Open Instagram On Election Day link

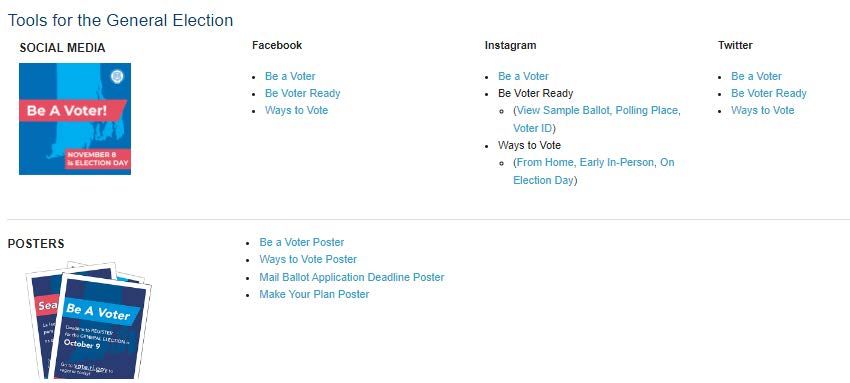click(594, 171)
